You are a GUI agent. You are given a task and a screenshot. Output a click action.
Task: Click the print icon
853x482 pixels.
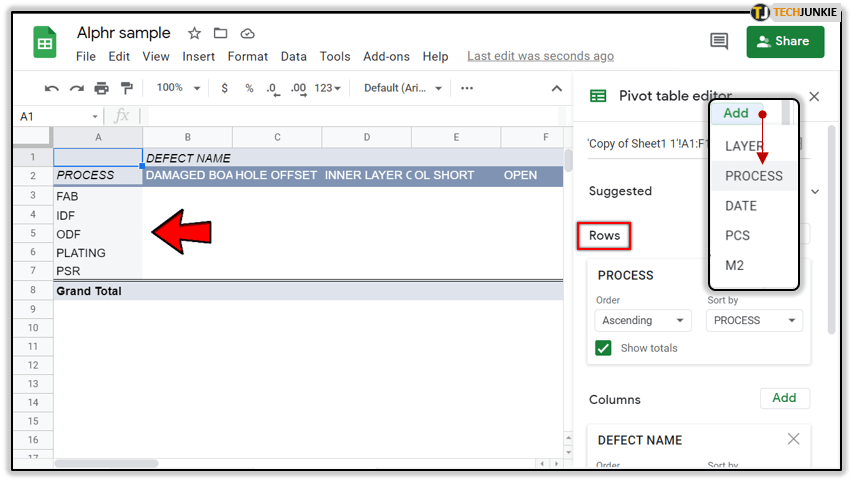pos(101,88)
